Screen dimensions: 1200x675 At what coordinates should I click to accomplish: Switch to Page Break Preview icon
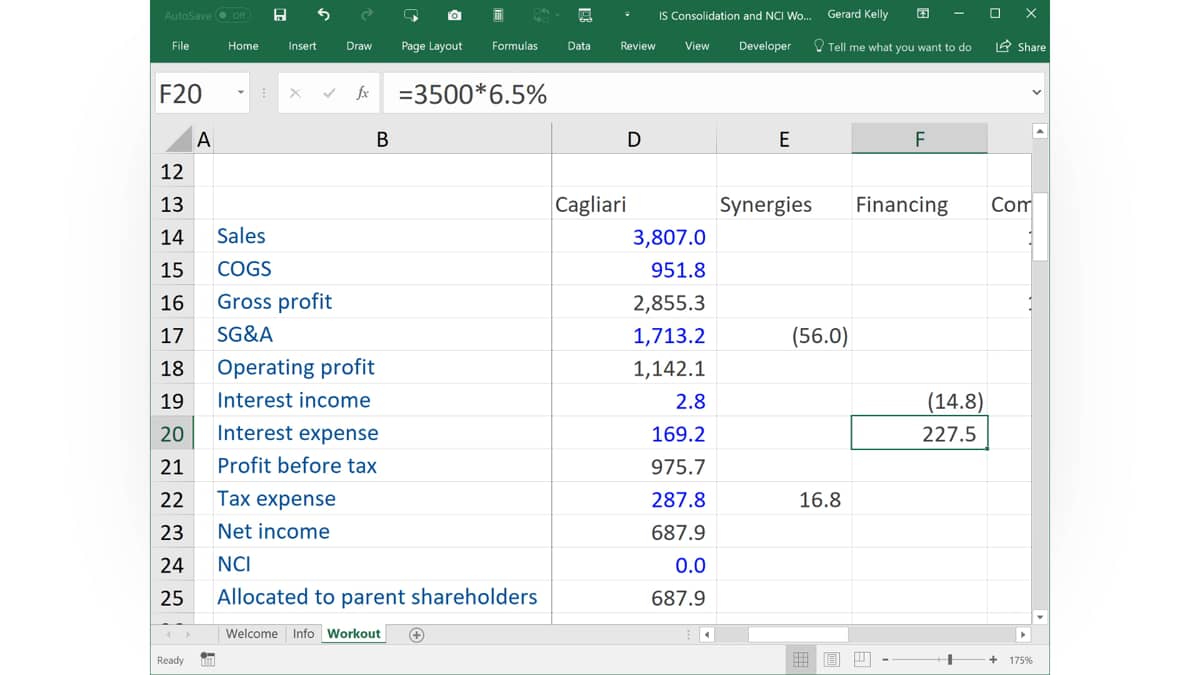pos(862,660)
